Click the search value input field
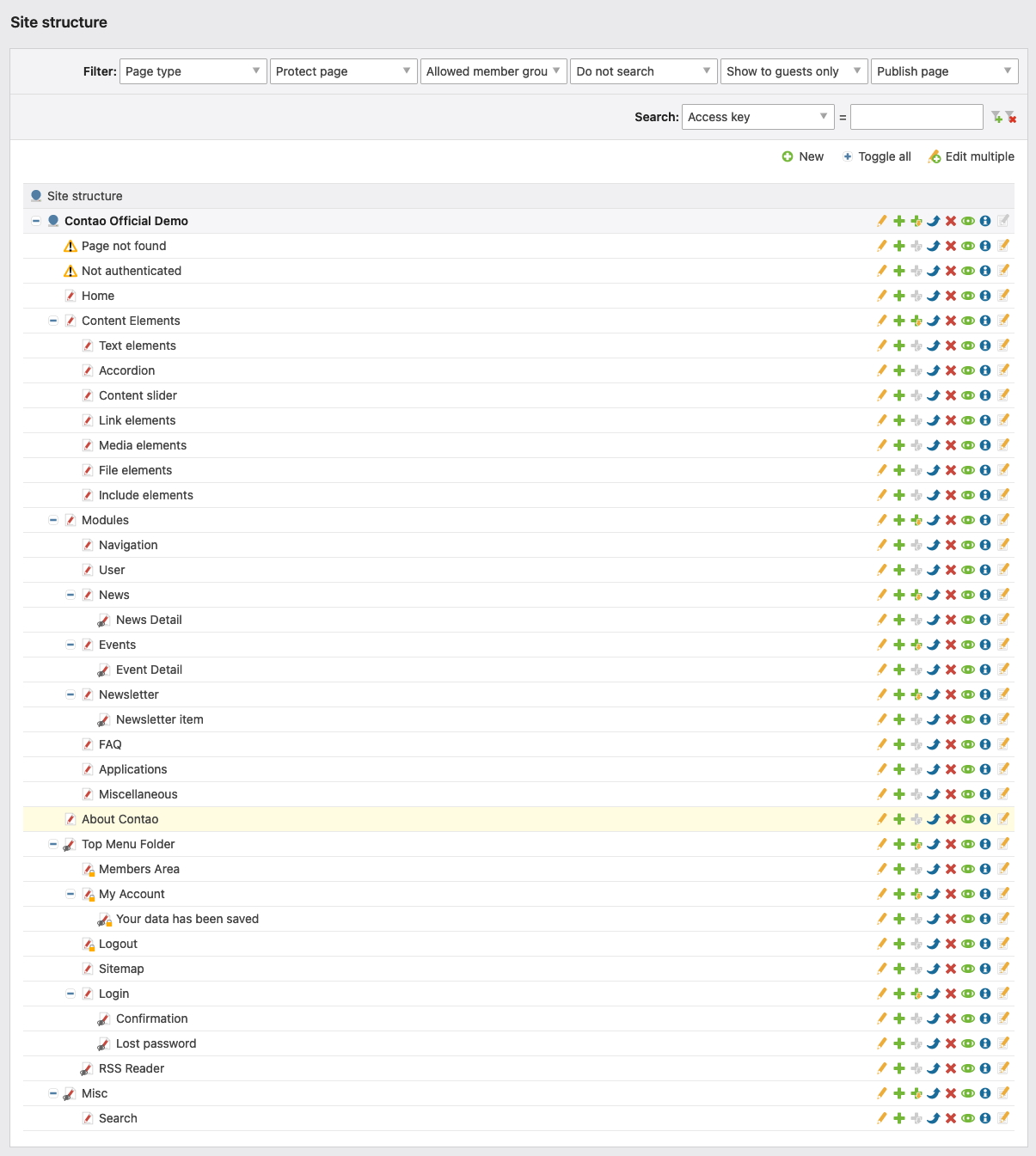The width and height of the screenshot is (1036, 1156). 916,117
